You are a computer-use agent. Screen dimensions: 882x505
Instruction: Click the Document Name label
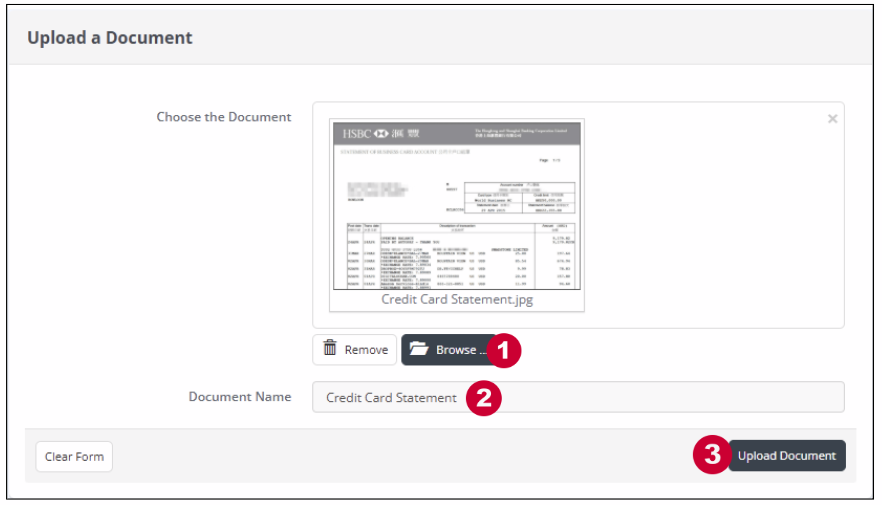click(240, 397)
